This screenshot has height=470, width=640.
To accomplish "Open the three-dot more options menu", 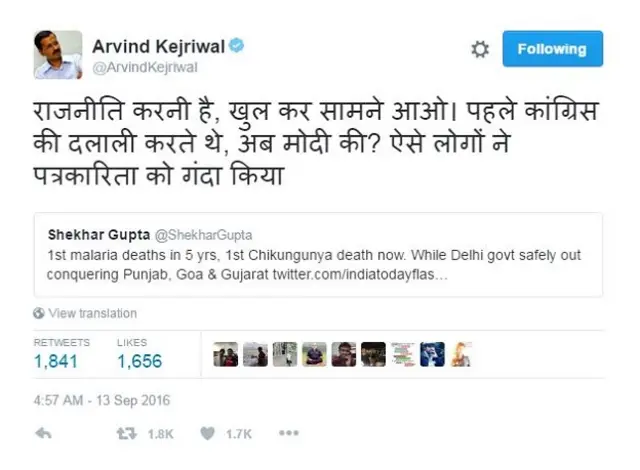I will (x=289, y=433).
